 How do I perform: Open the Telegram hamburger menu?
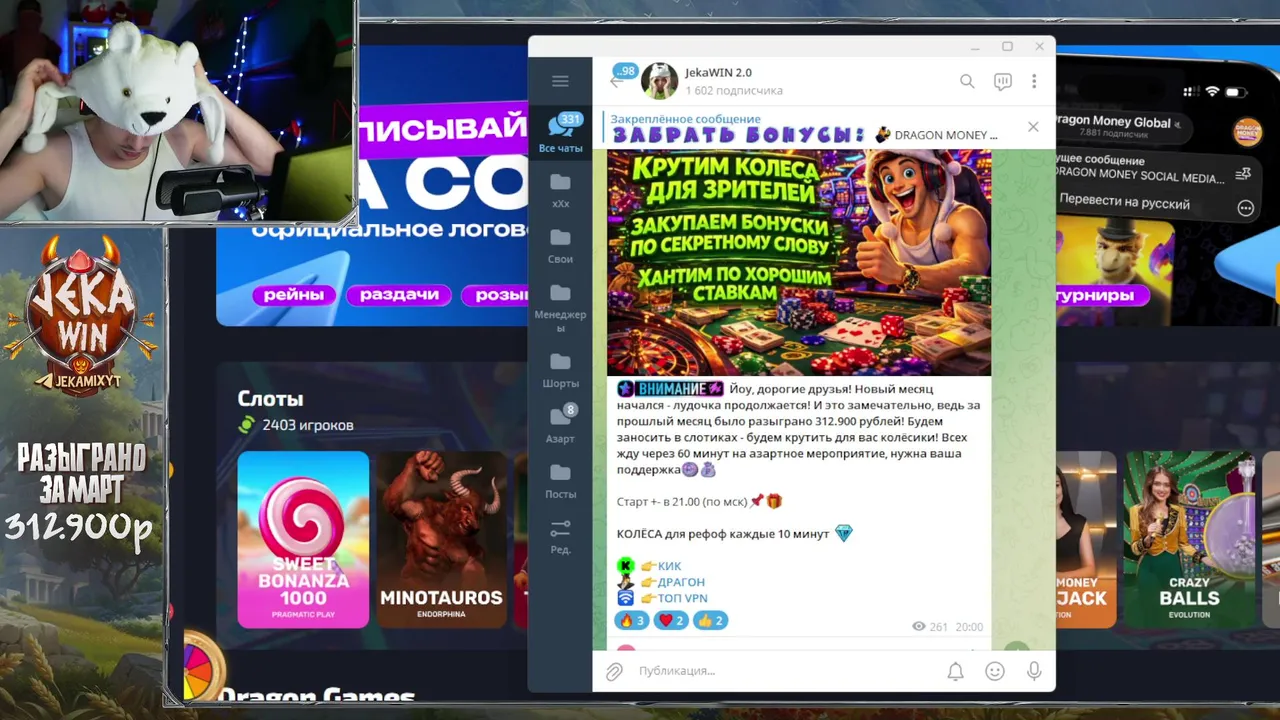pyautogui.click(x=560, y=81)
